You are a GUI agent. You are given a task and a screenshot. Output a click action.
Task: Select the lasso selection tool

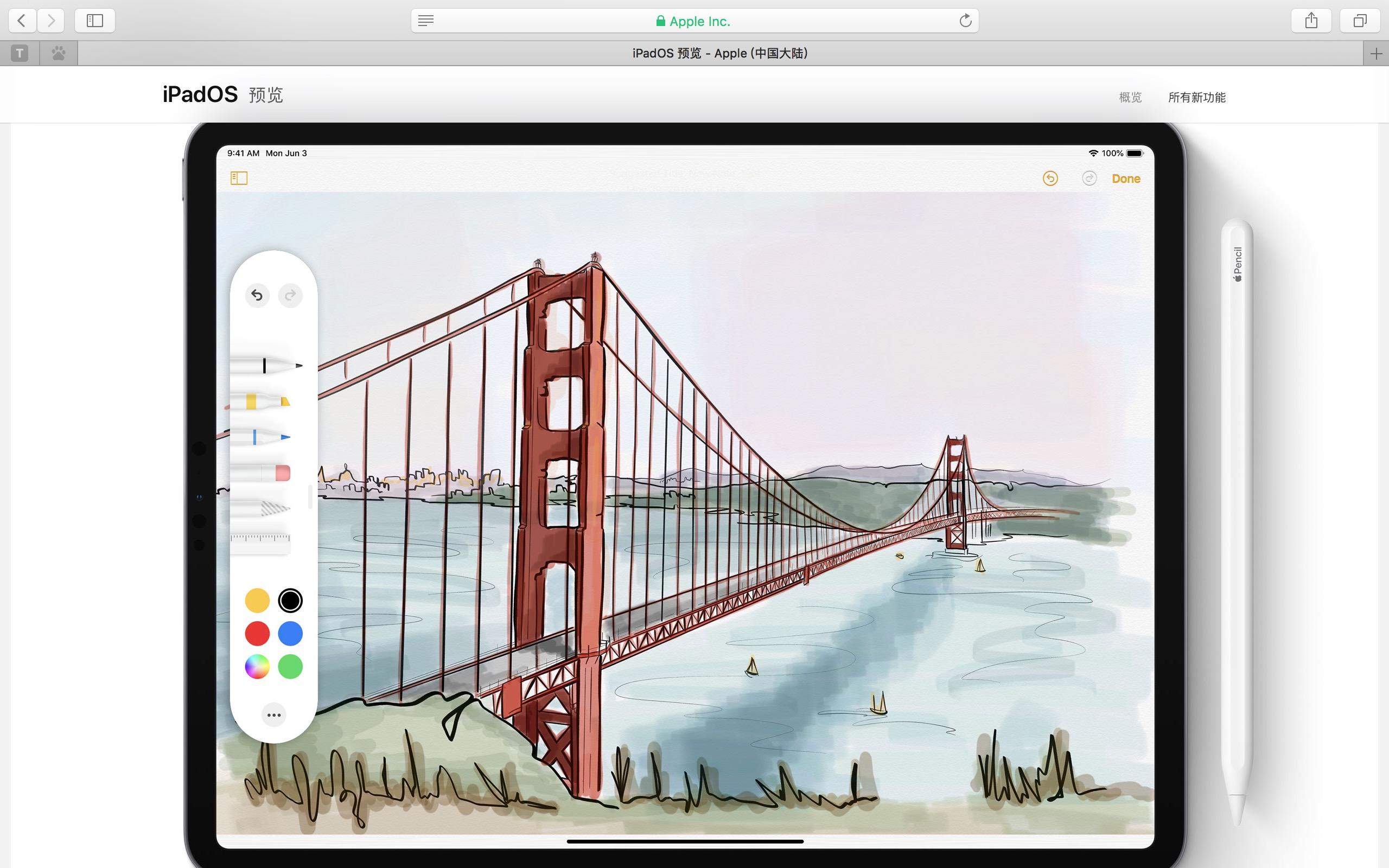(x=260, y=508)
